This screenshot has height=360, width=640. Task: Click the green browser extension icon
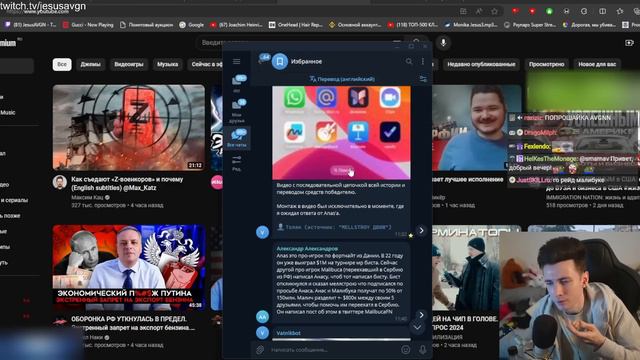549,11
